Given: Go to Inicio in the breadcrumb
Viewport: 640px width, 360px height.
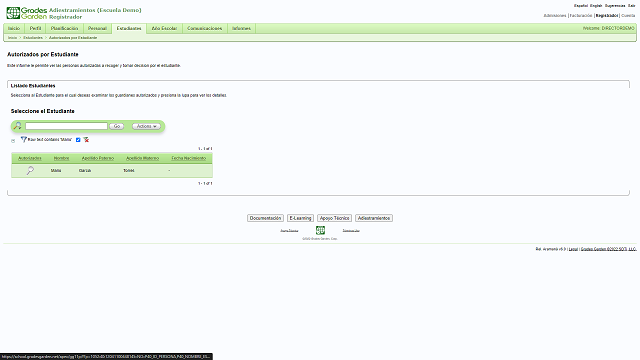Looking at the screenshot, I should [x=13, y=38].
